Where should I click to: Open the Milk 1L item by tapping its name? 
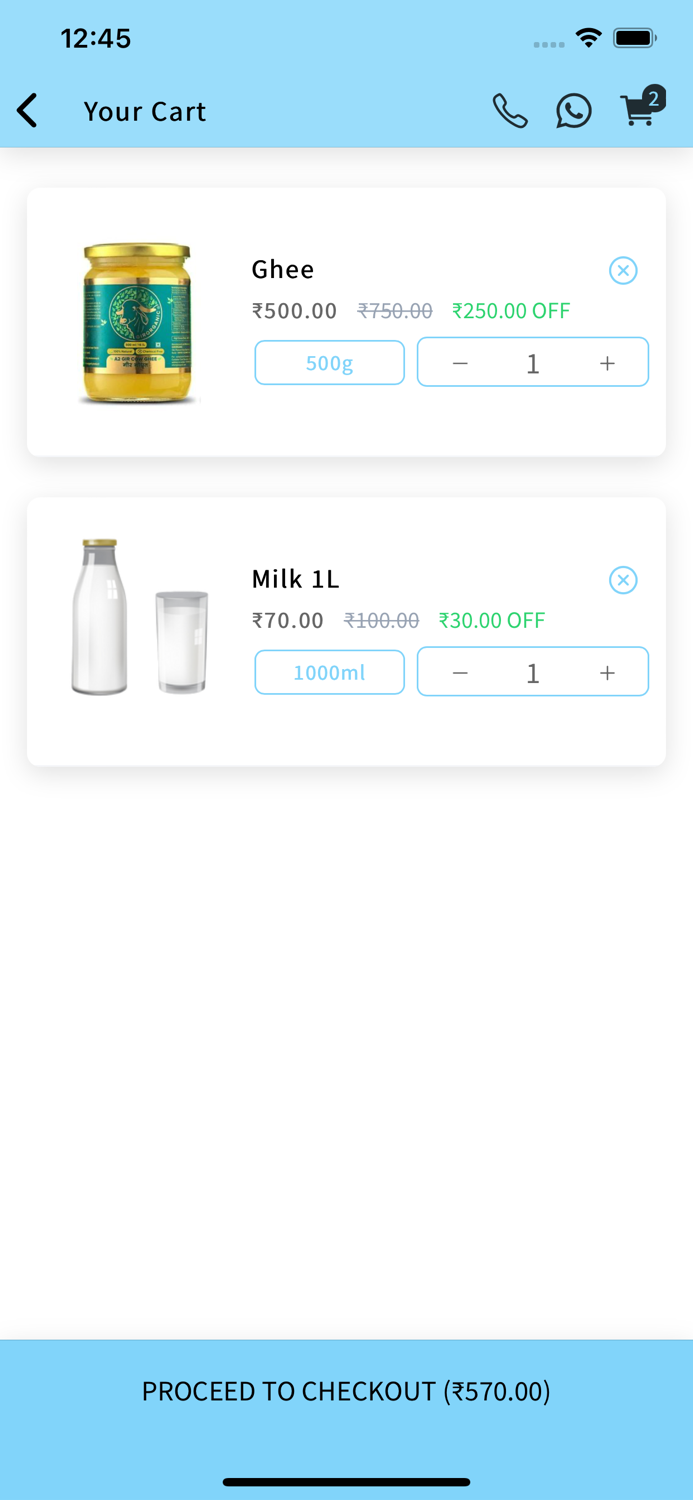click(x=296, y=579)
